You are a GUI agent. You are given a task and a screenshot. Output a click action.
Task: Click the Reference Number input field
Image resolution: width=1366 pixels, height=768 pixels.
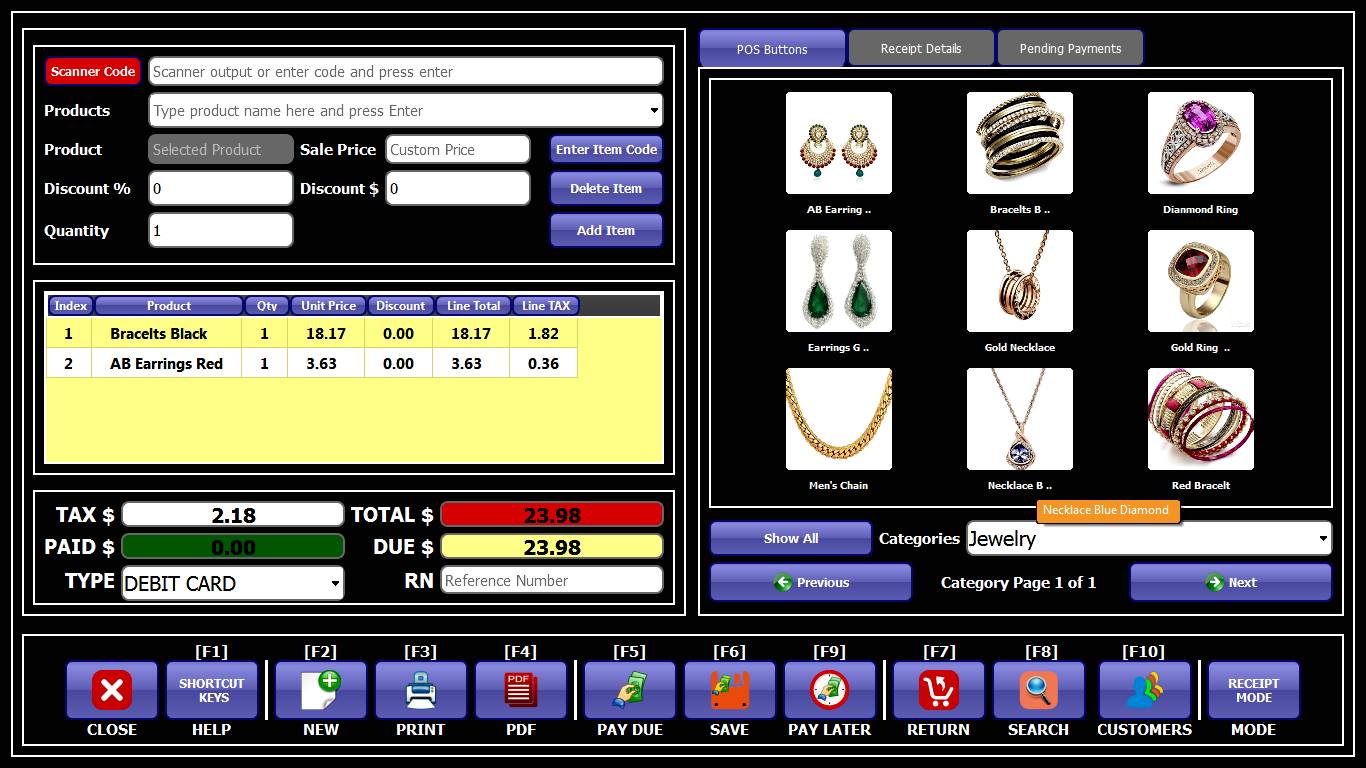click(552, 581)
